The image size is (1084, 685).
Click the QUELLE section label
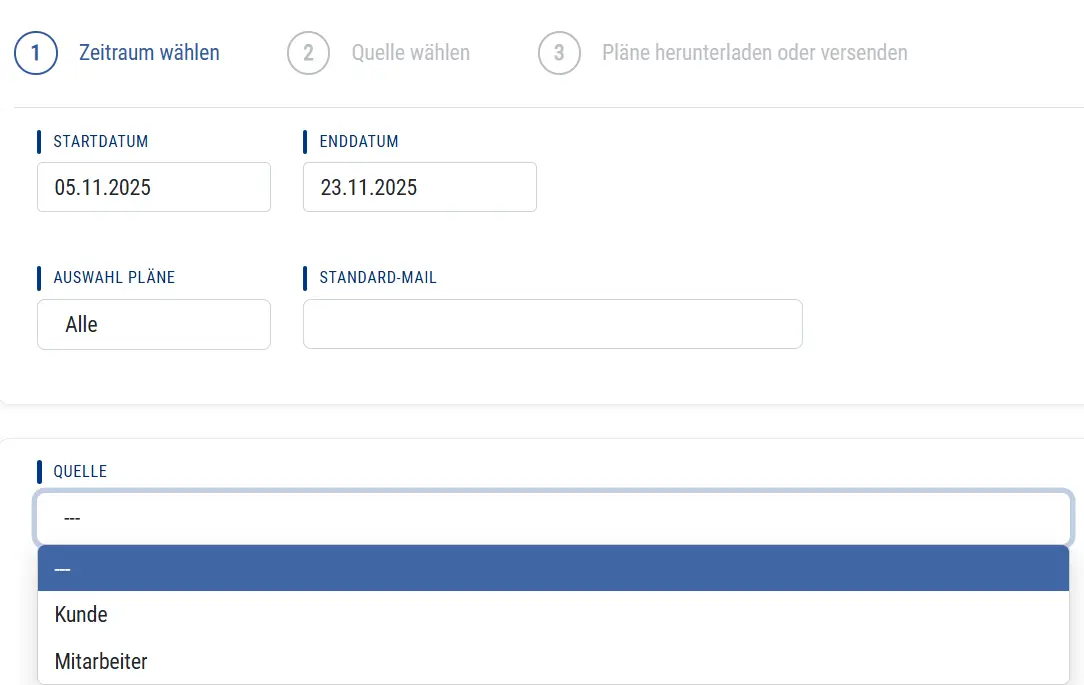point(80,472)
